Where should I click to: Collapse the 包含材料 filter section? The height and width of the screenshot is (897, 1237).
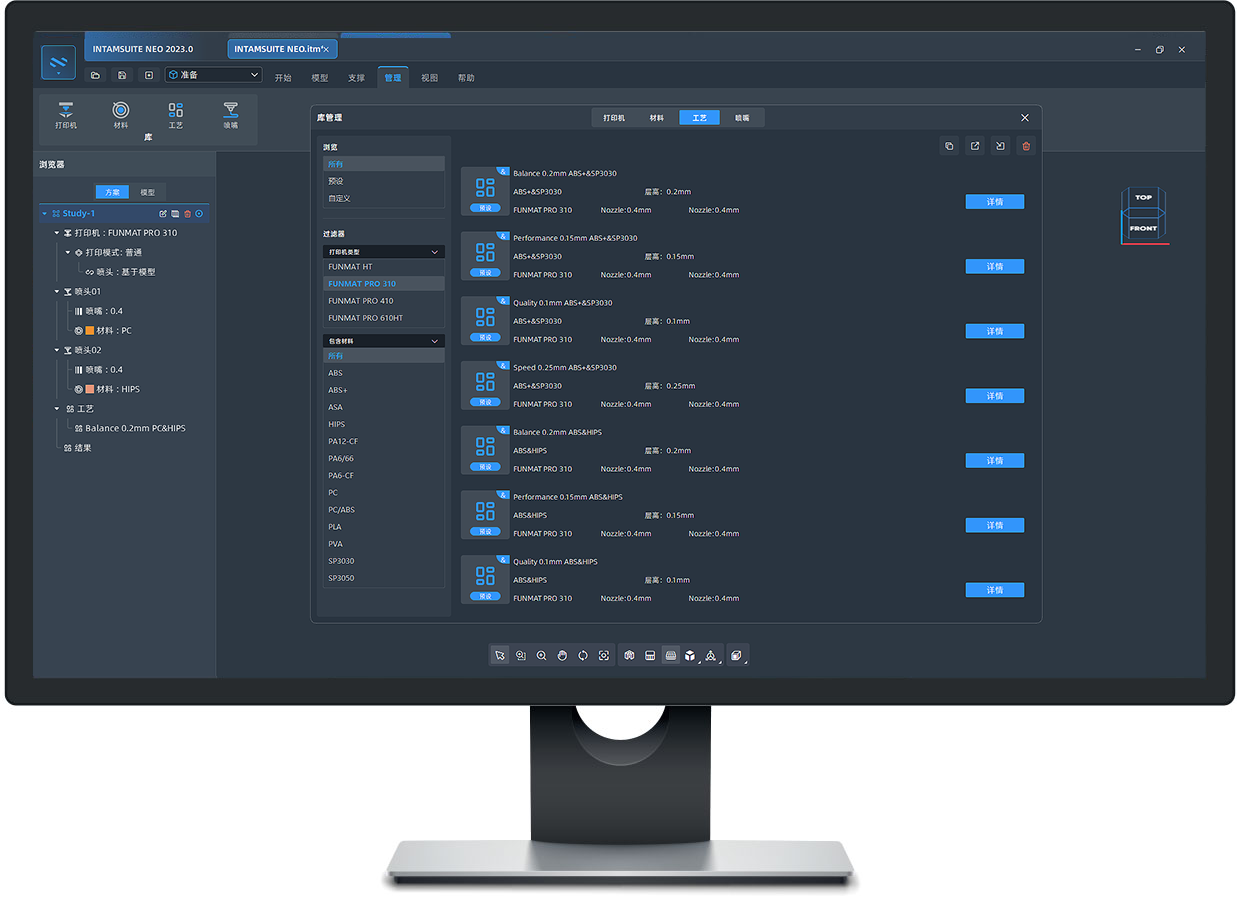(435, 341)
